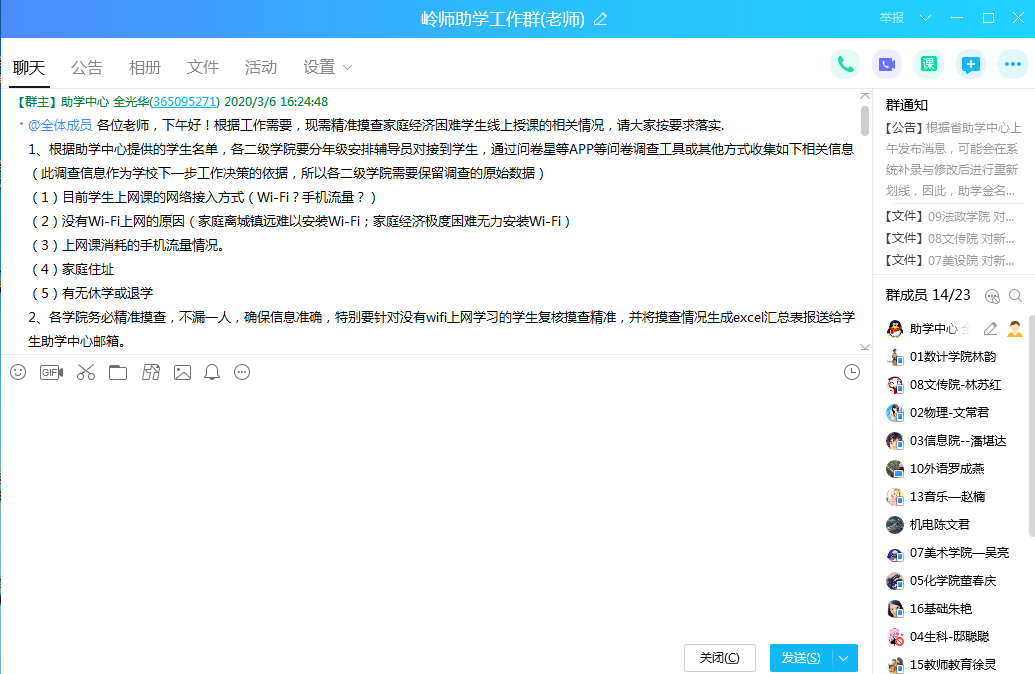This screenshot has height=674, width=1035.
Task: Switch to the 公告 tab
Action: [x=87, y=68]
